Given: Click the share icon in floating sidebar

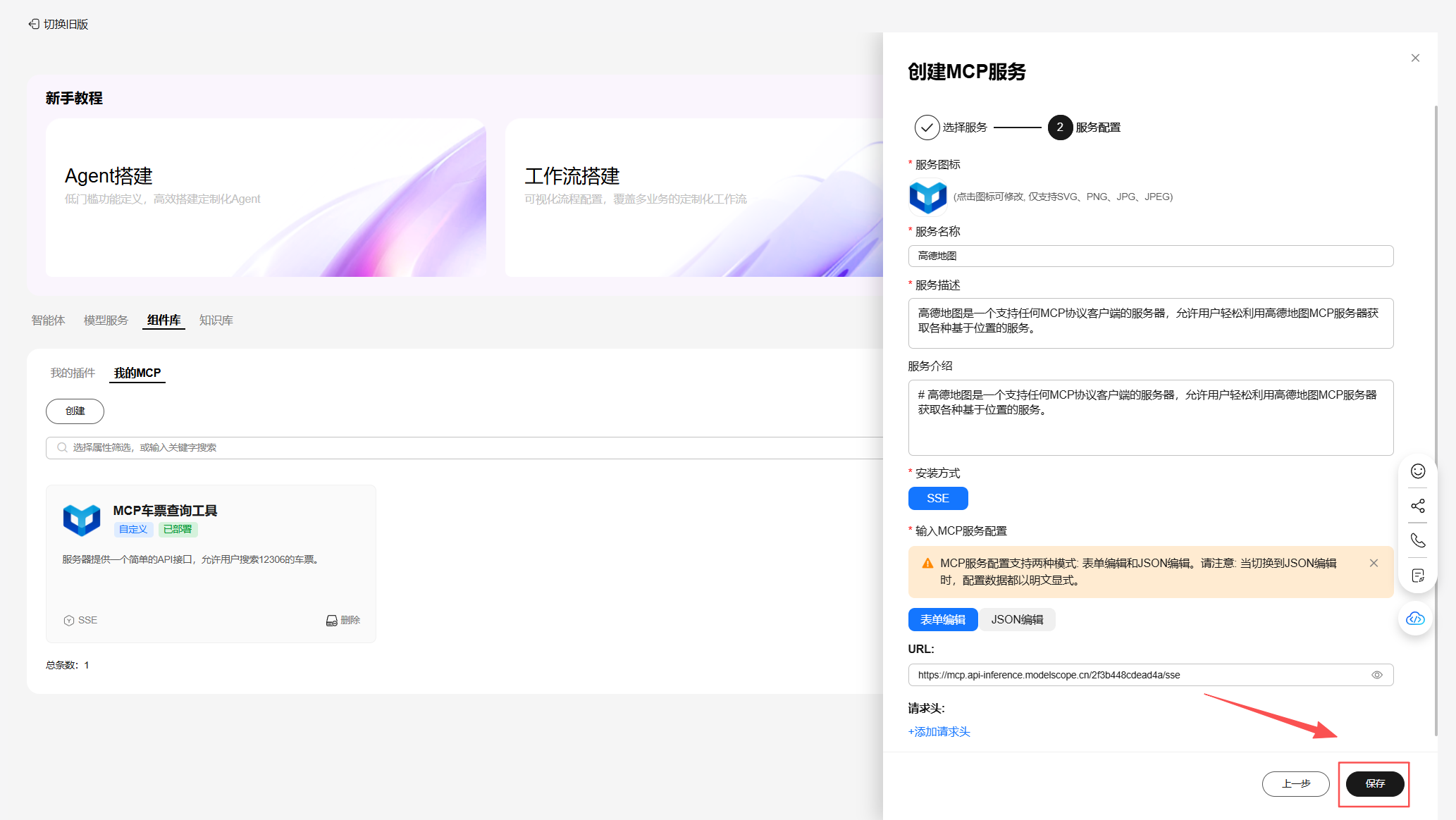Looking at the screenshot, I should 1417,506.
